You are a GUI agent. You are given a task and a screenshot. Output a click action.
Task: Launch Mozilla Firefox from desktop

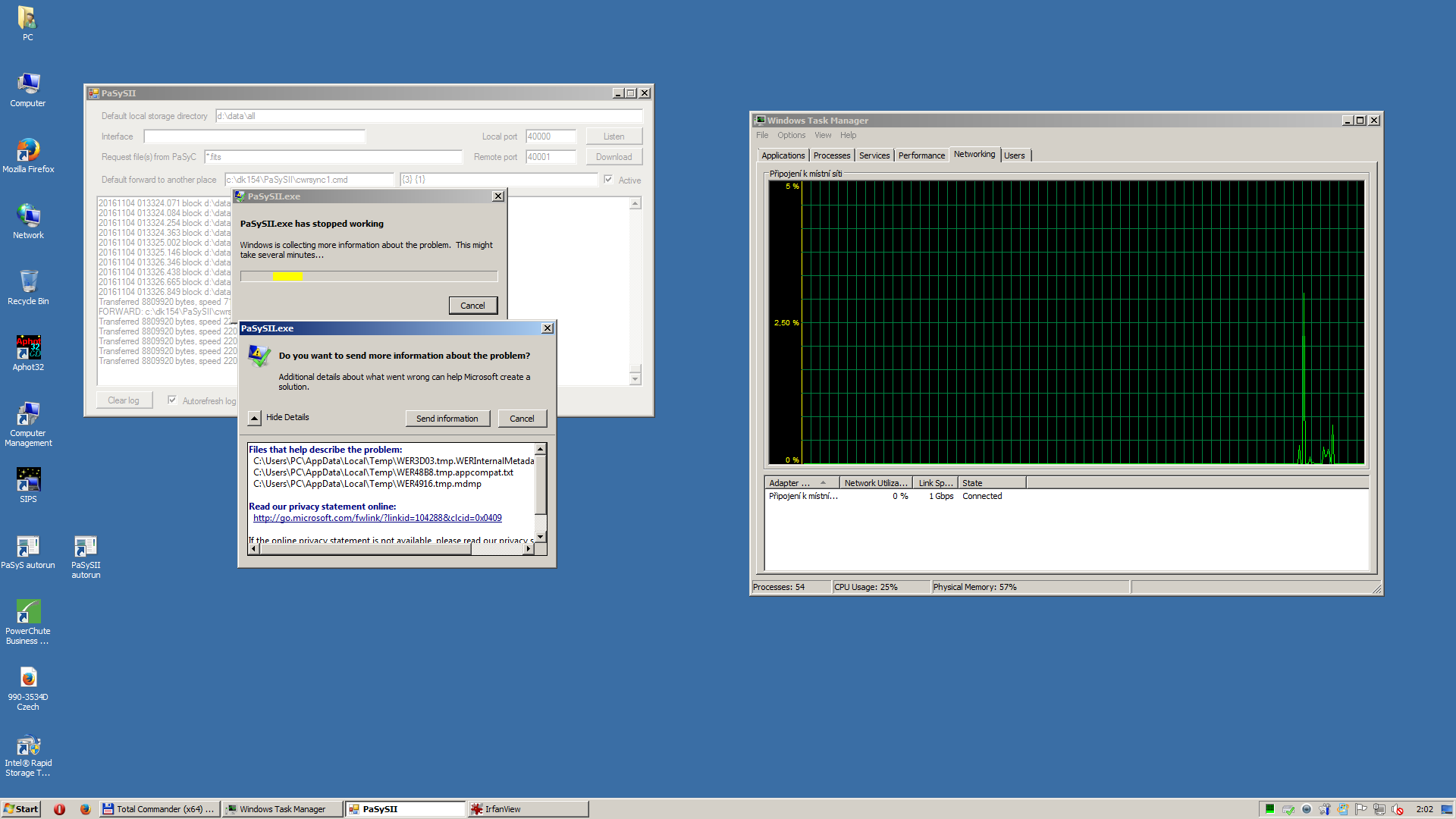point(28,155)
